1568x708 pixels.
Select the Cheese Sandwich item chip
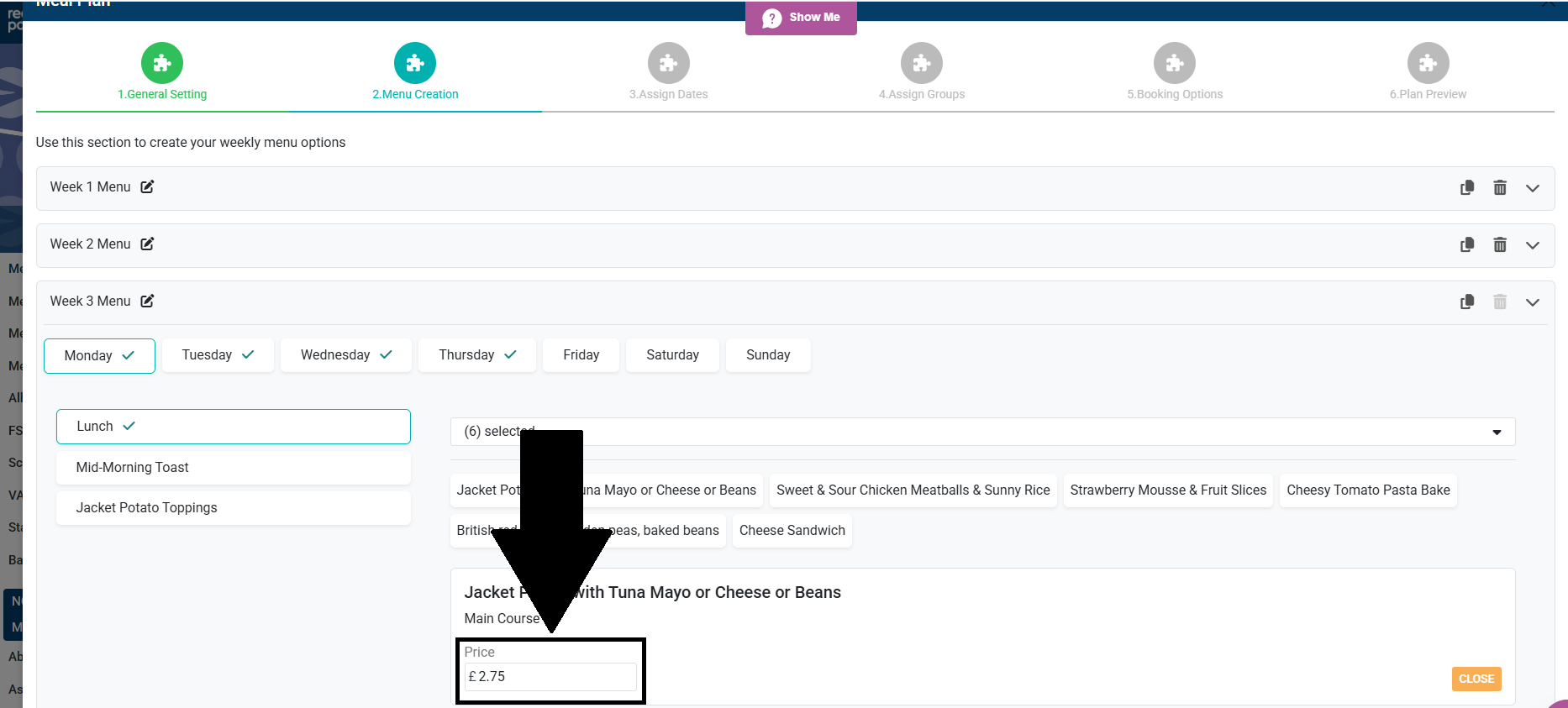pyautogui.click(x=792, y=530)
